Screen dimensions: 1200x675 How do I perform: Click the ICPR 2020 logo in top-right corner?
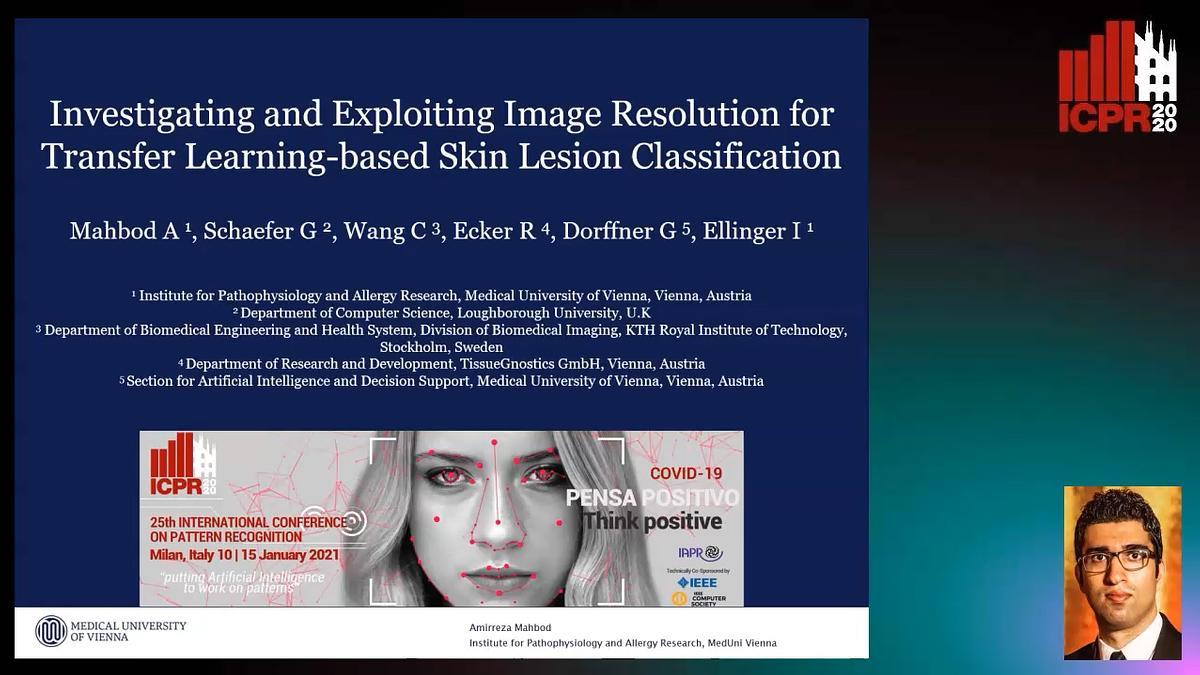(x=1117, y=78)
